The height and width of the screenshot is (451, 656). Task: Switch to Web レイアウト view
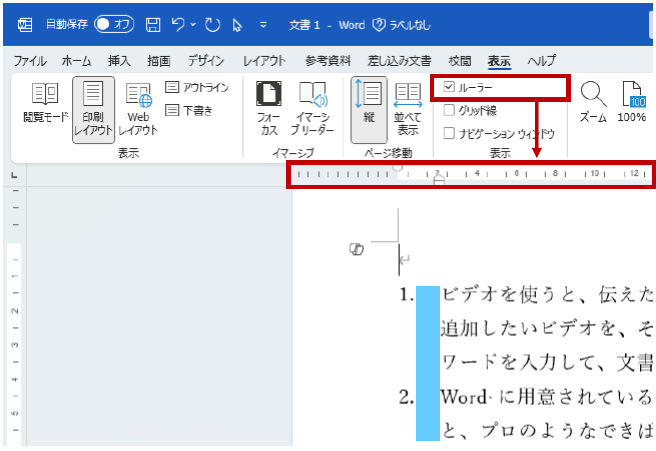138,108
